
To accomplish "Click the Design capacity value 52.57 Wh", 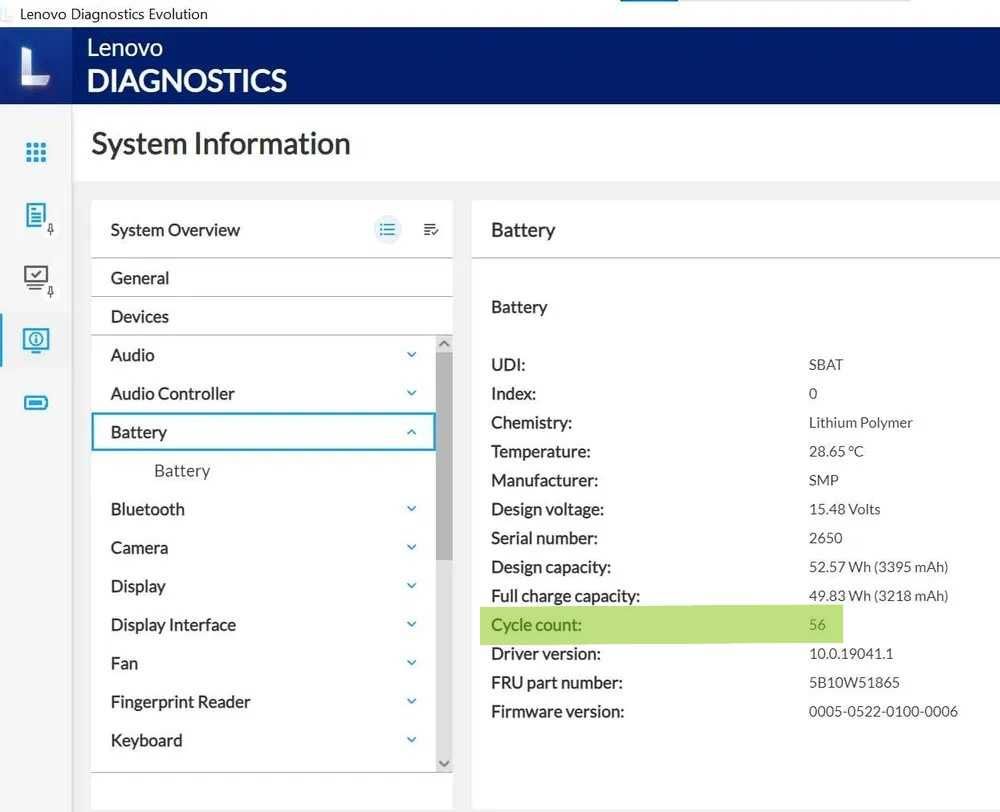I will 878,566.
